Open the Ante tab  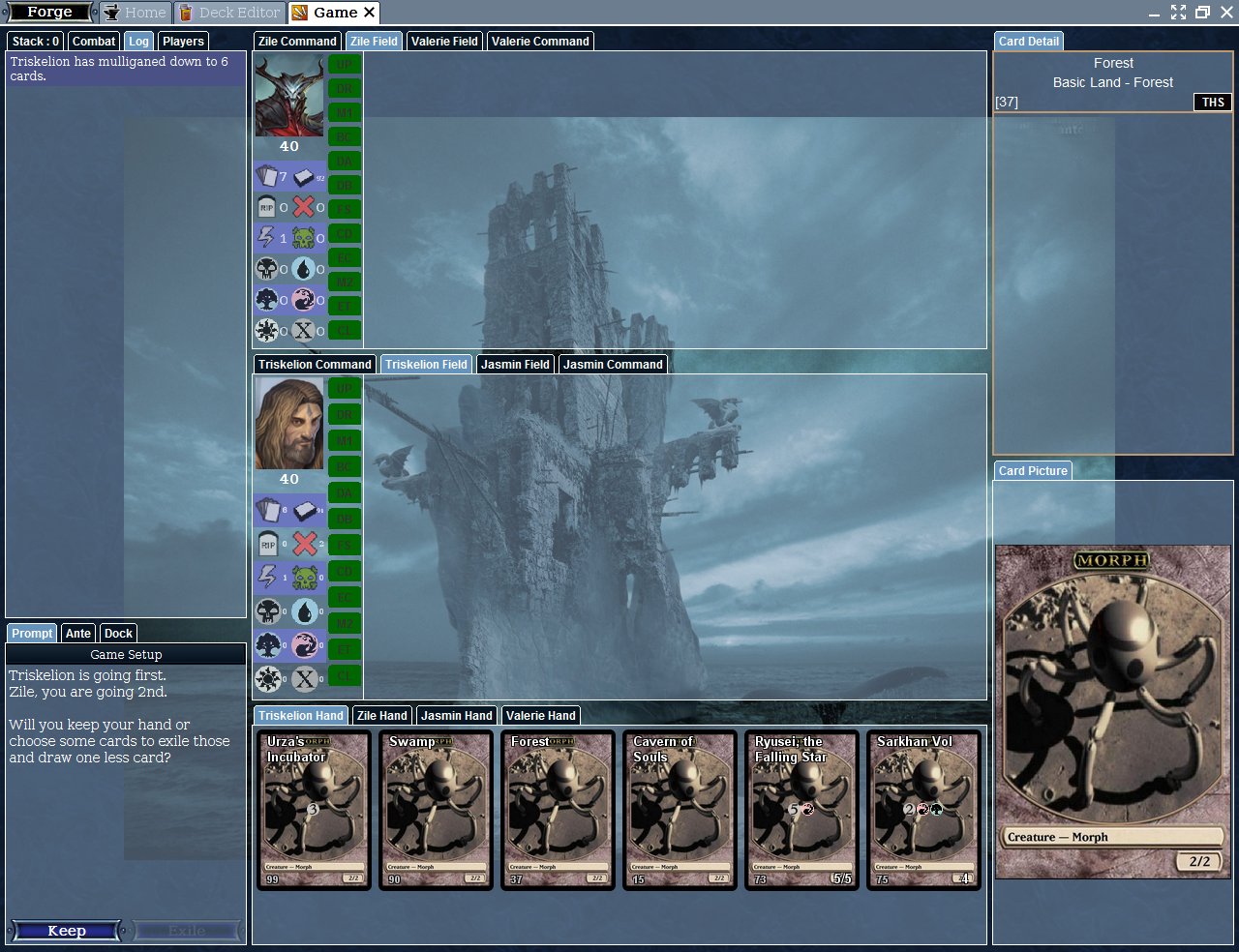coord(78,634)
